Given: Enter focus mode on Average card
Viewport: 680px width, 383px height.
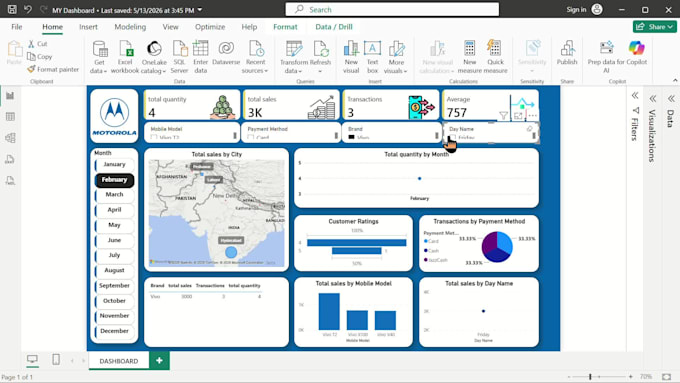Looking at the screenshot, I should (x=518, y=115).
